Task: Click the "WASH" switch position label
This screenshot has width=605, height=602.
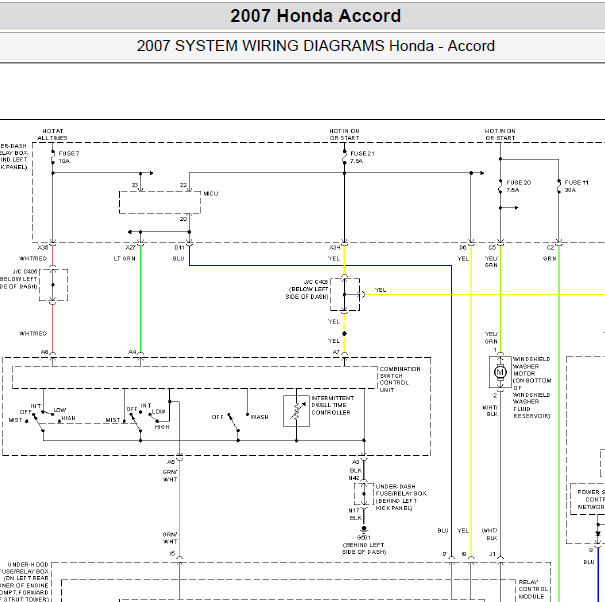Action: tap(259, 417)
